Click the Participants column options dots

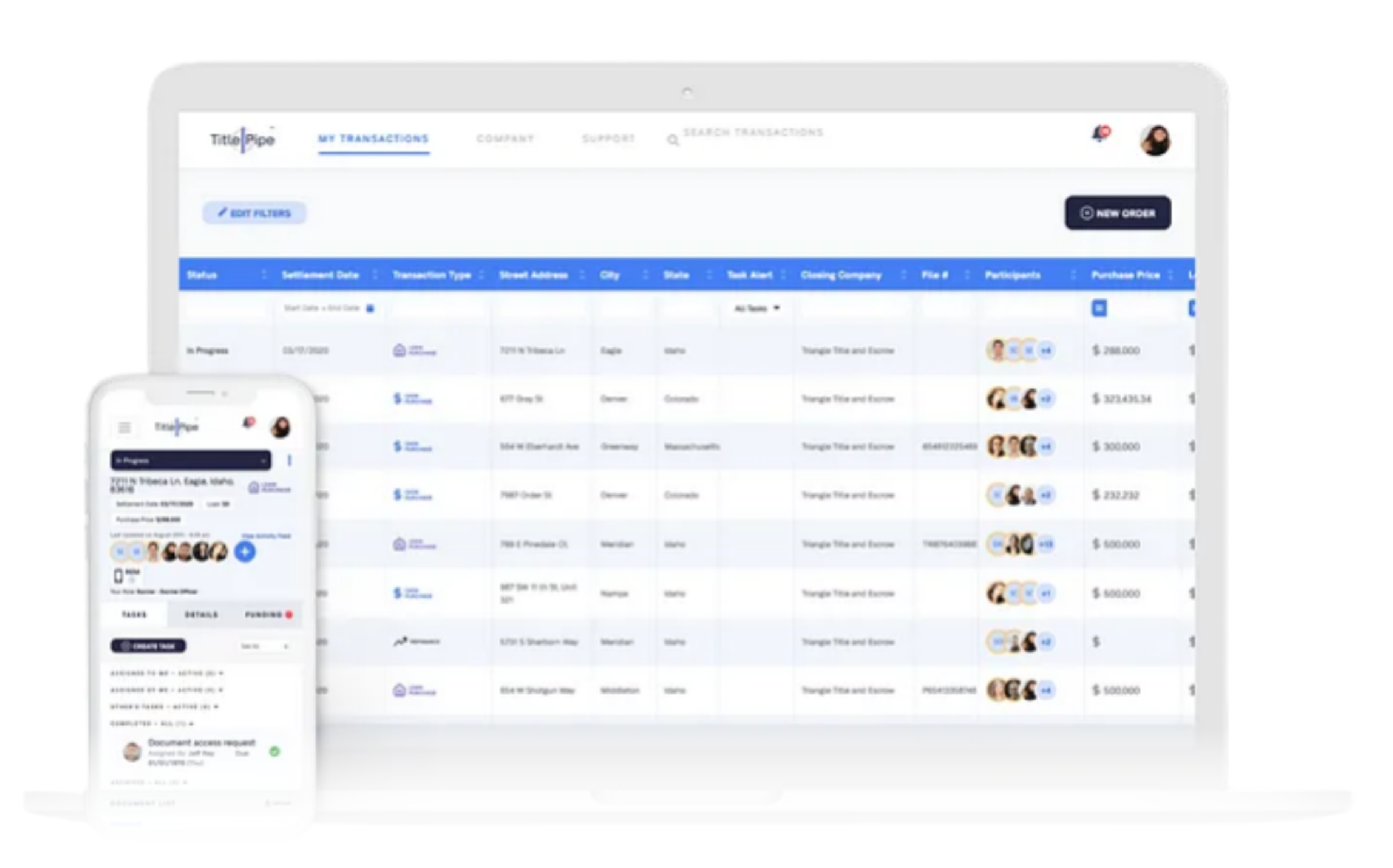1073,275
